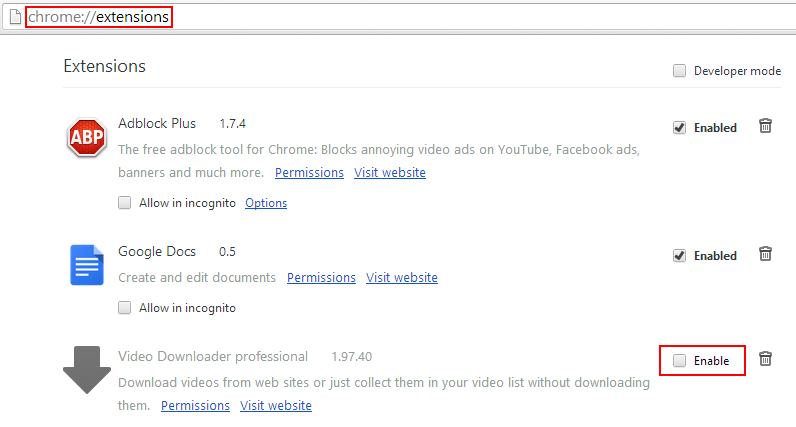This screenshot has width=796, height=427.
Task: Allow Google Docs in incognito
Action: [x=124, y=308]
